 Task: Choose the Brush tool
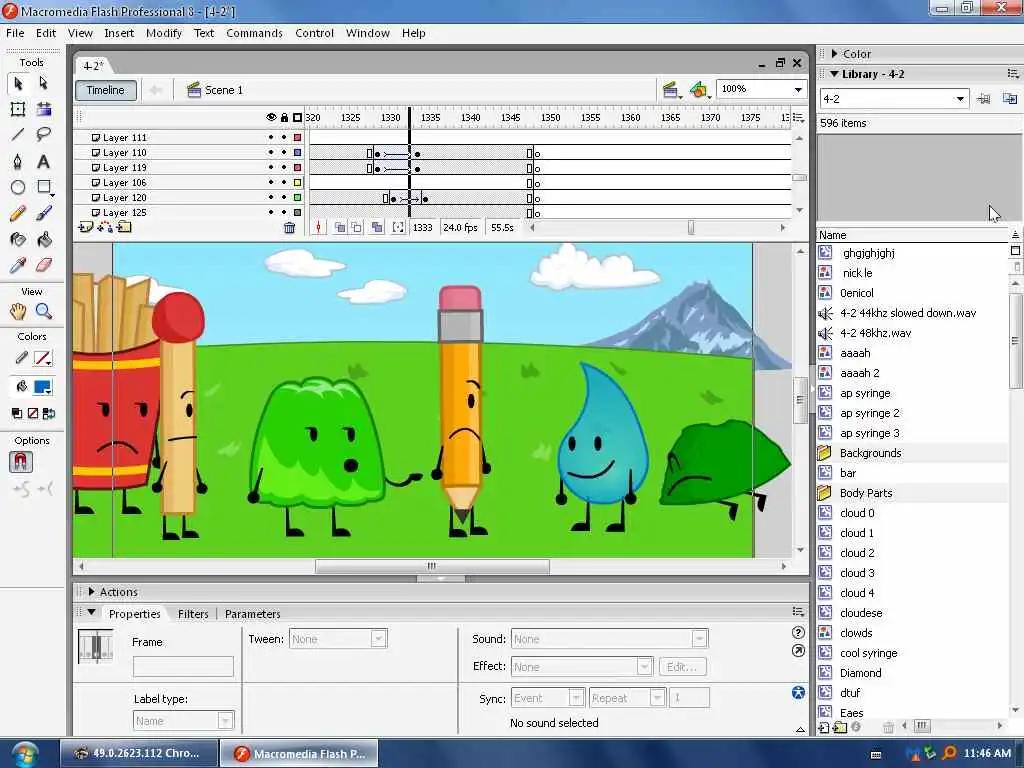pyautogui.click(x=43, y=214)
